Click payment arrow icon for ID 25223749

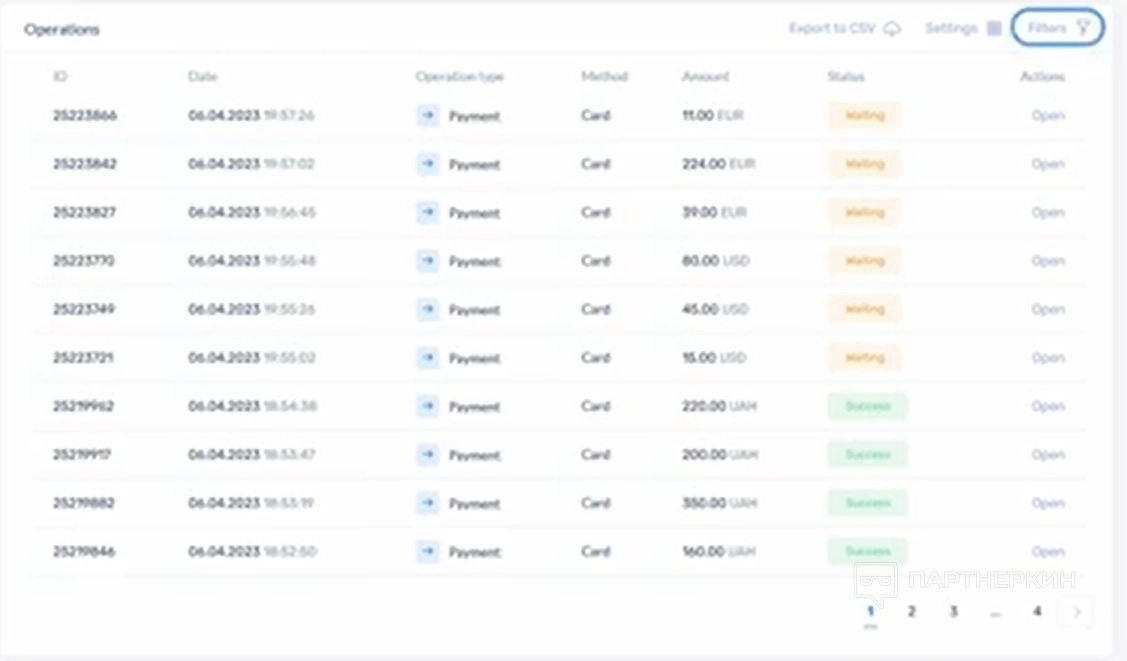coord(428,309)
